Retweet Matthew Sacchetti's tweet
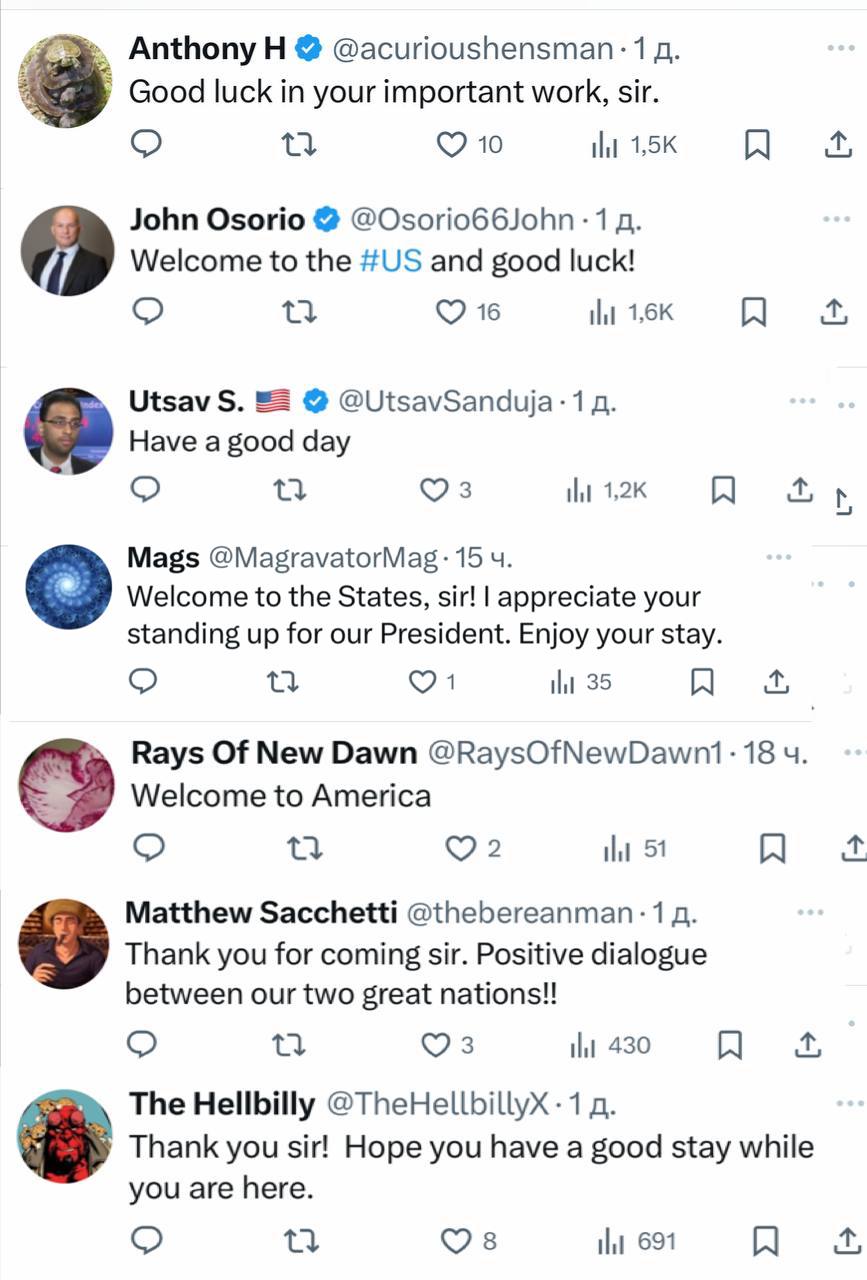The height and width of the screenshot is (1280, 867). tap(290, 1045)
